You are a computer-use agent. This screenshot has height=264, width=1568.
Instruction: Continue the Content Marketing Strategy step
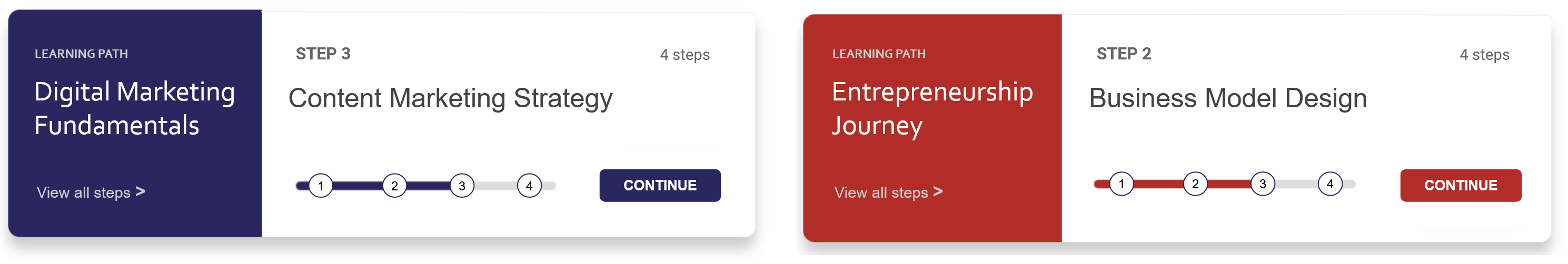point(660,186)
